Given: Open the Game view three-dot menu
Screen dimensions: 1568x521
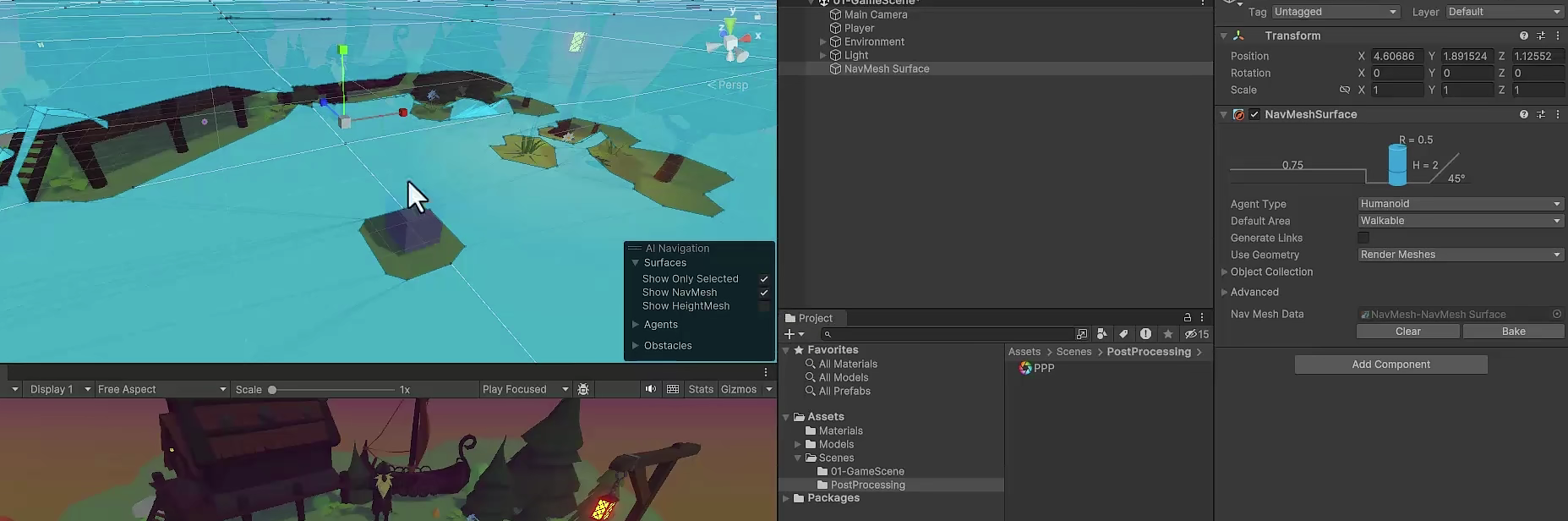Looking at the screenshot, I should (766, 372).
